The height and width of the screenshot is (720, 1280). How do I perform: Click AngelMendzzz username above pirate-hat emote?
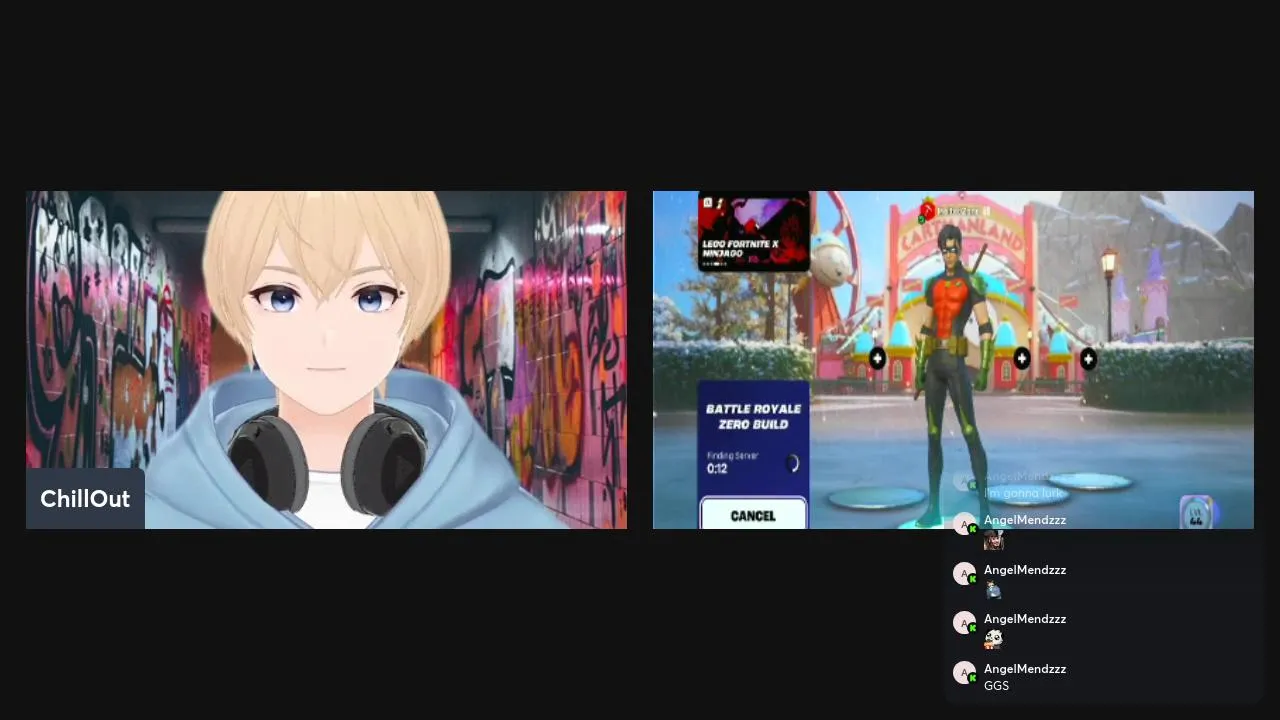(x=1025, y=520)
